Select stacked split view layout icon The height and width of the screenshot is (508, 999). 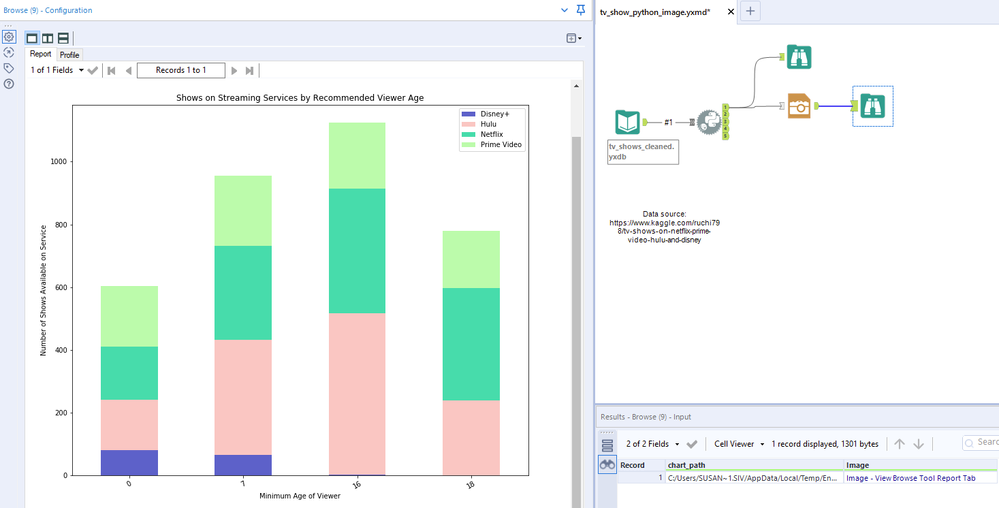[x=63, y=38]
